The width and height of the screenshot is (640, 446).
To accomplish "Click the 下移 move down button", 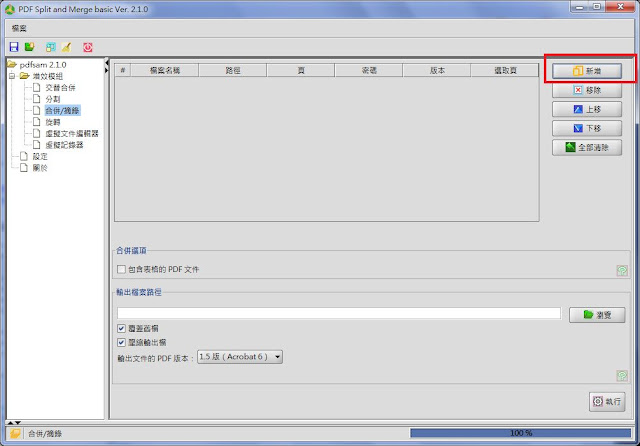I will coord(587,128).
